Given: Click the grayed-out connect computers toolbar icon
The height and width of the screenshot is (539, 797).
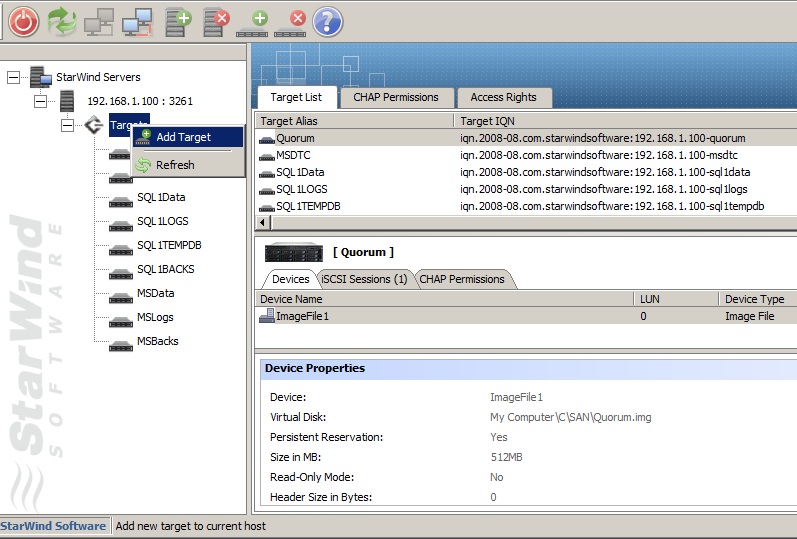Looking at the screenshot, I should [99, 20].
